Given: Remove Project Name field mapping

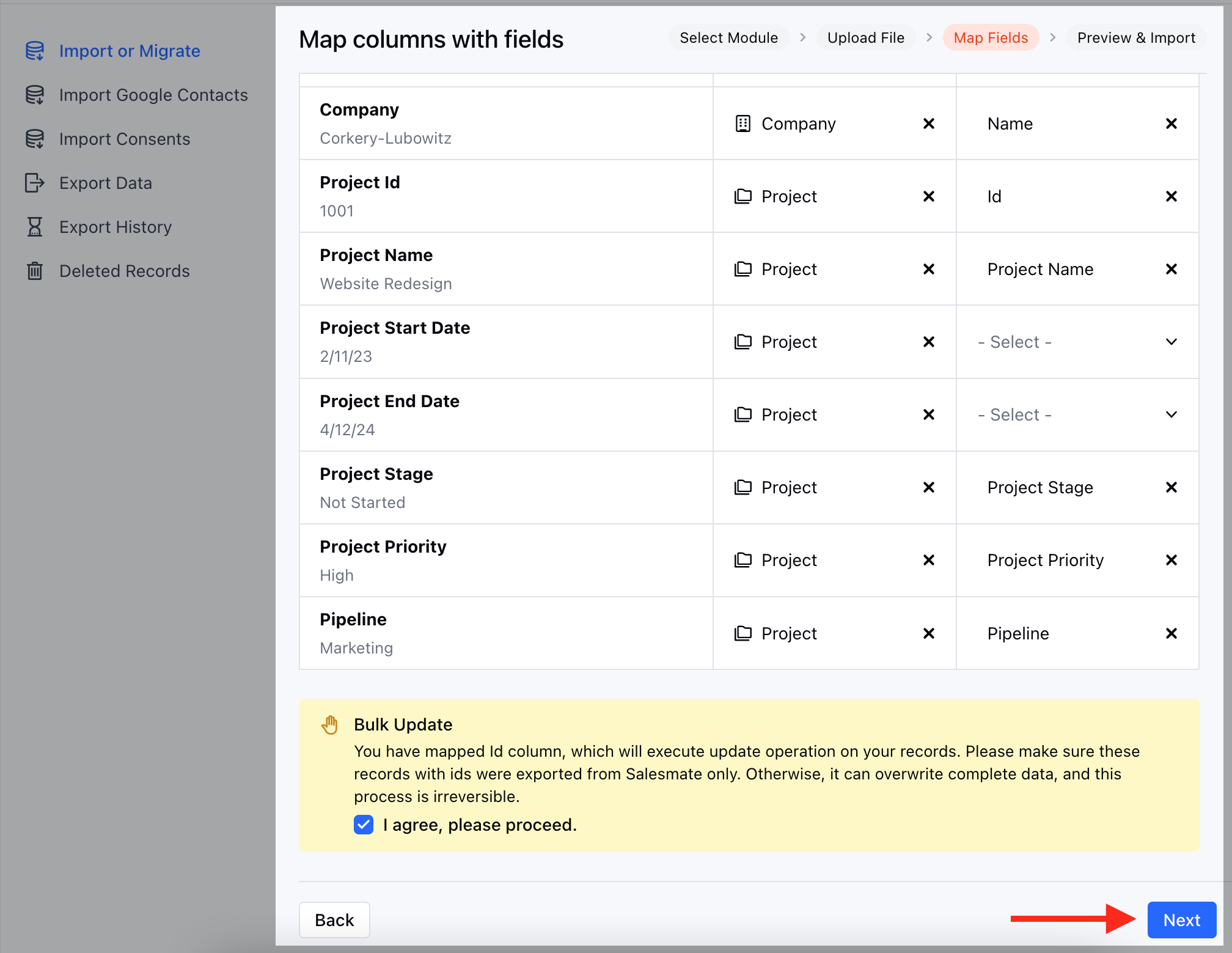Looking at the screenshot, I should (1171, 270).
